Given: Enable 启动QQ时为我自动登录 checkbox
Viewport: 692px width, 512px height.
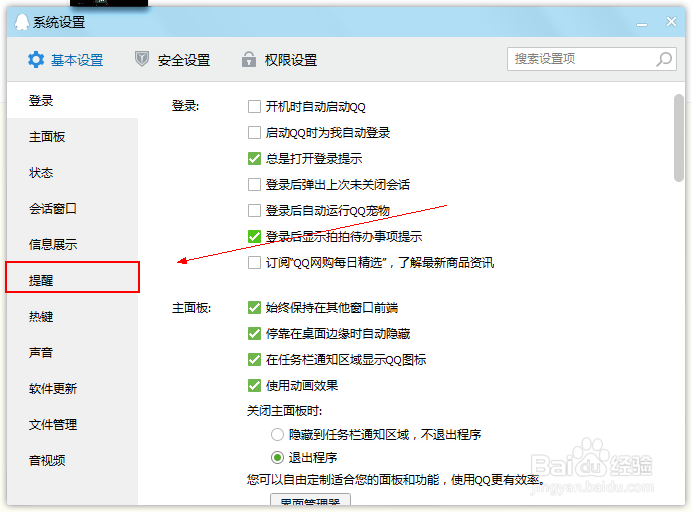Looking at the screenshot, I should point(254,132).
